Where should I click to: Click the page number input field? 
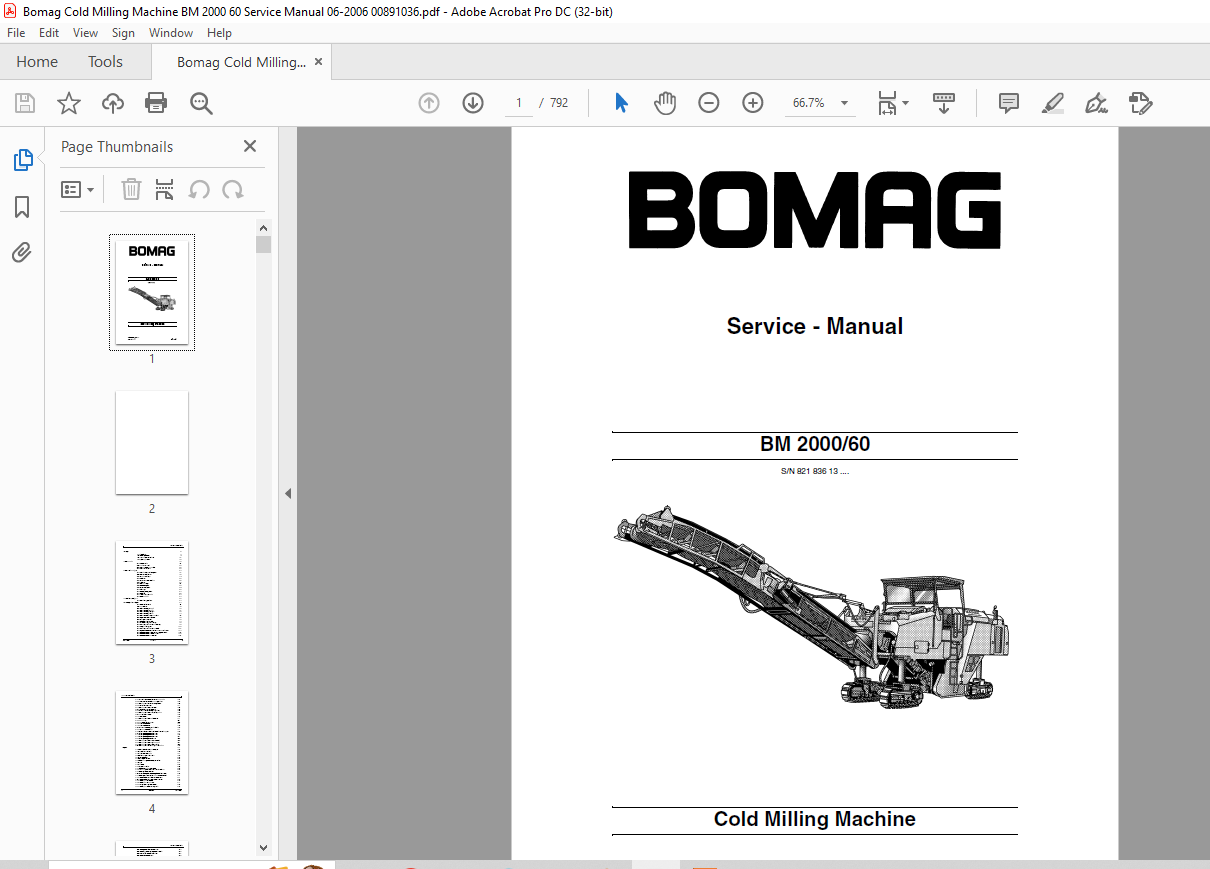point(519,103)
